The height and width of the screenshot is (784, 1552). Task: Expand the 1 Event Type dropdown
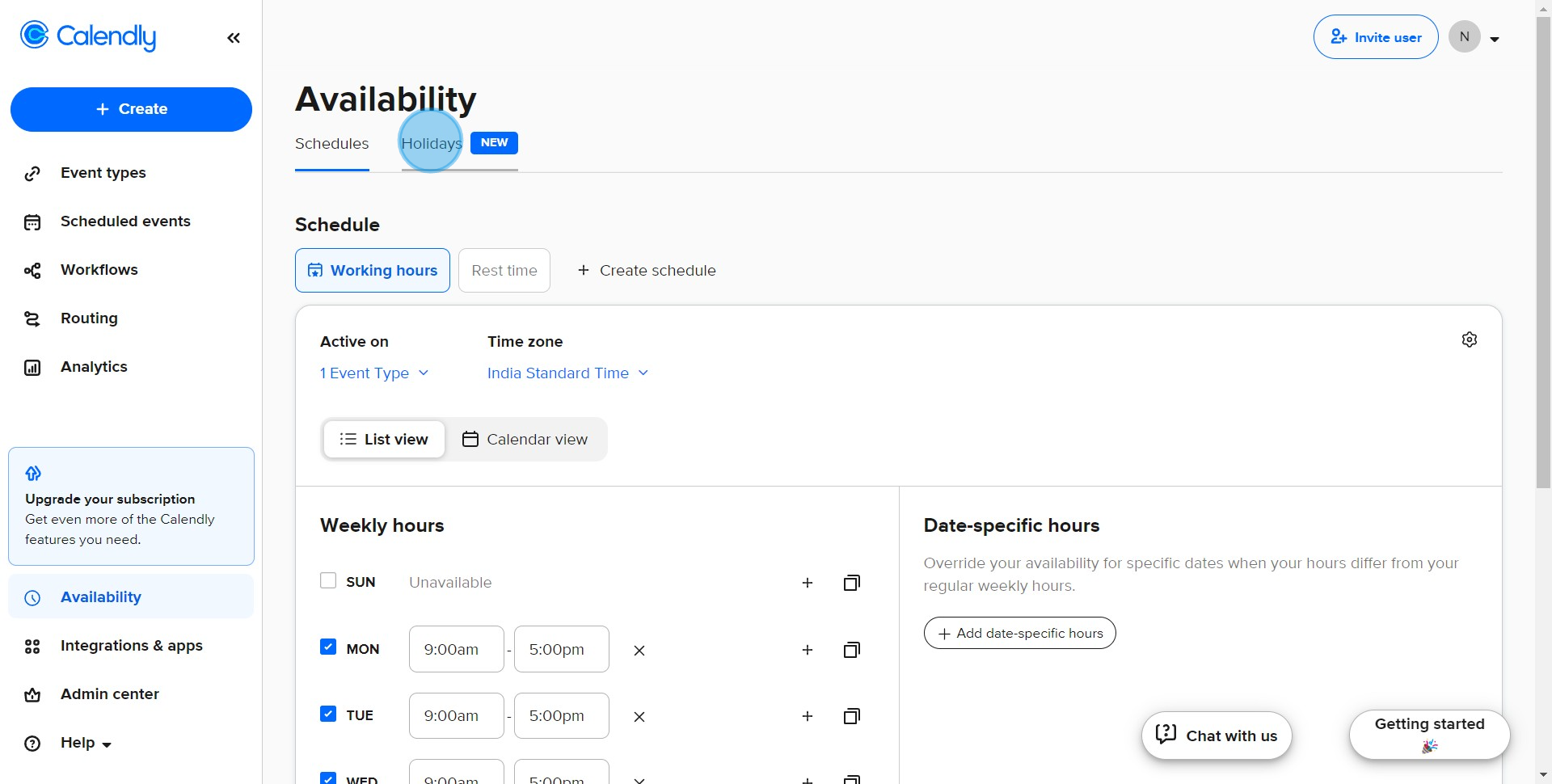[374, 373]
